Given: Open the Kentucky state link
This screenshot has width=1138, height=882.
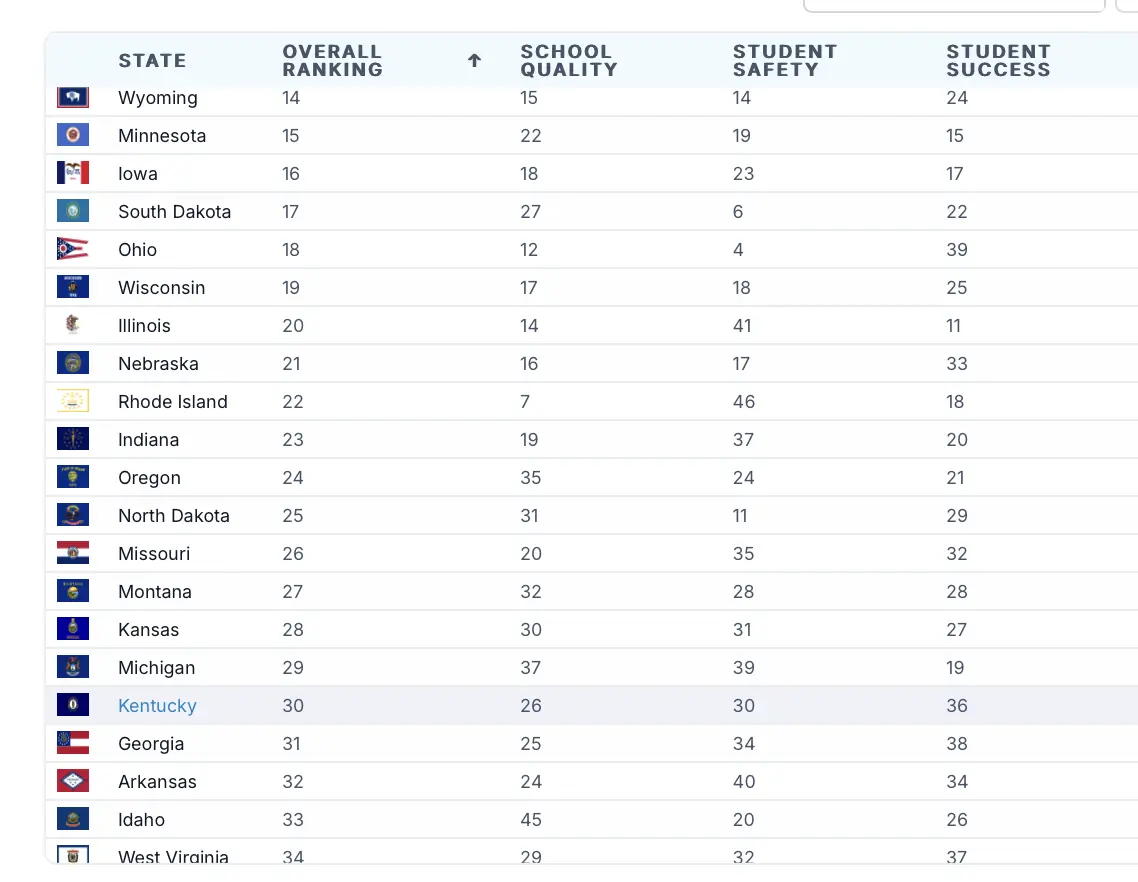Looking at the screenshot, I should click(157, 706).
